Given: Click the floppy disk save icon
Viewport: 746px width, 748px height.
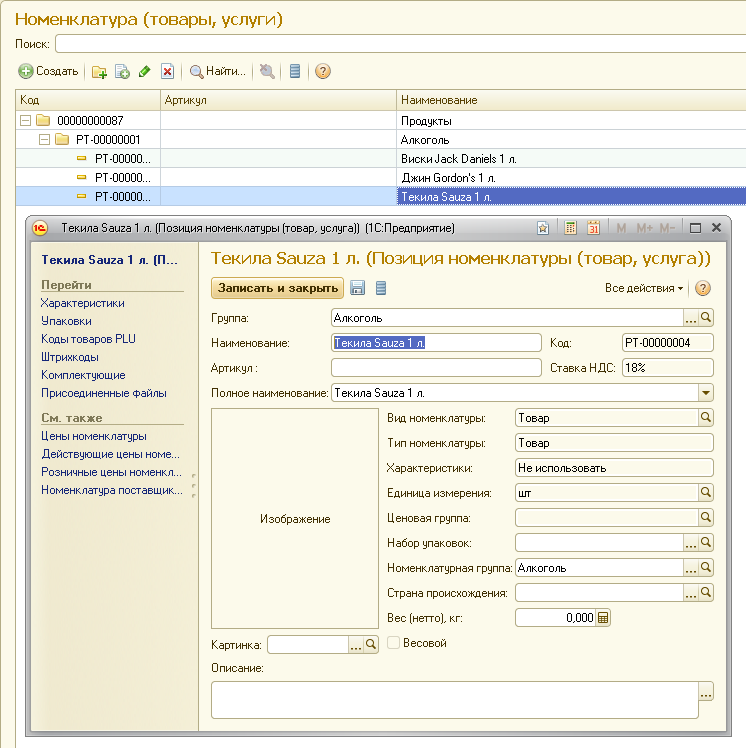Looking at the screenshot, I should click(357, 288).
